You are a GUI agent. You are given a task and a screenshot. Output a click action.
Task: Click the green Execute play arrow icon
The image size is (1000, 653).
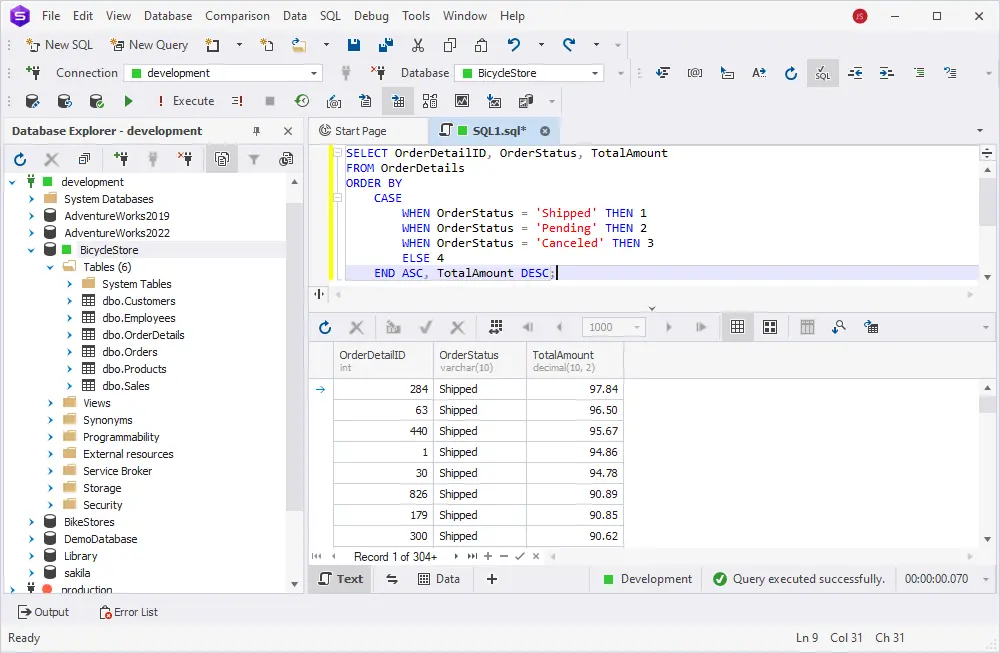128,101
